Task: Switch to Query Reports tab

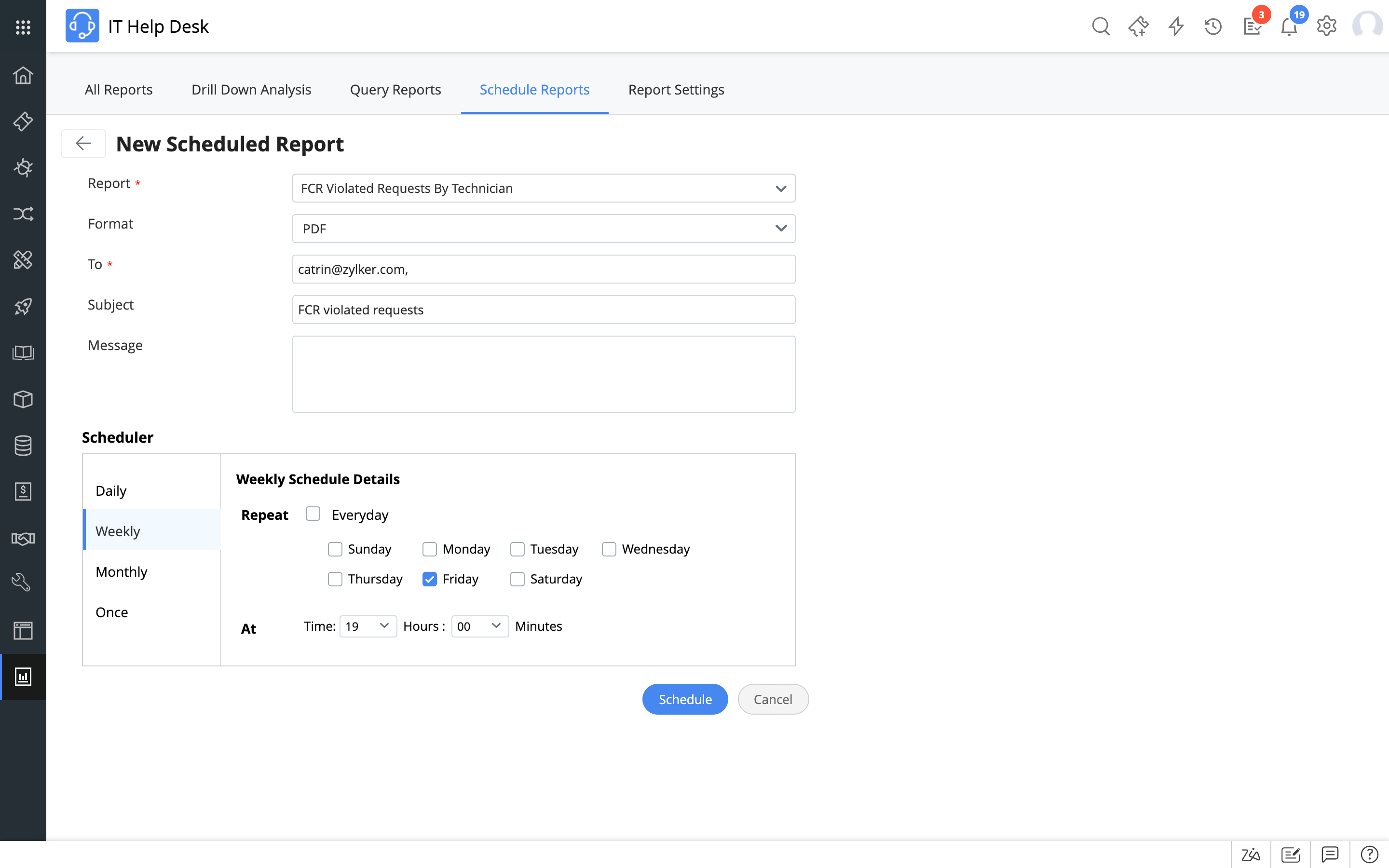Action: (x=395, y=90)
